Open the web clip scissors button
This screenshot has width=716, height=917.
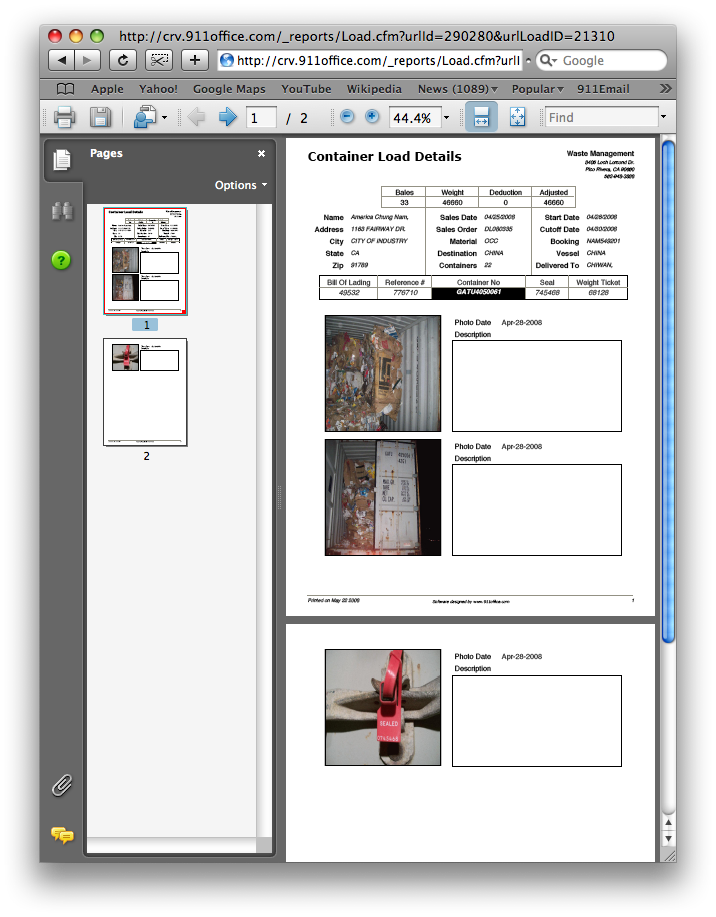tap(159, 60)
